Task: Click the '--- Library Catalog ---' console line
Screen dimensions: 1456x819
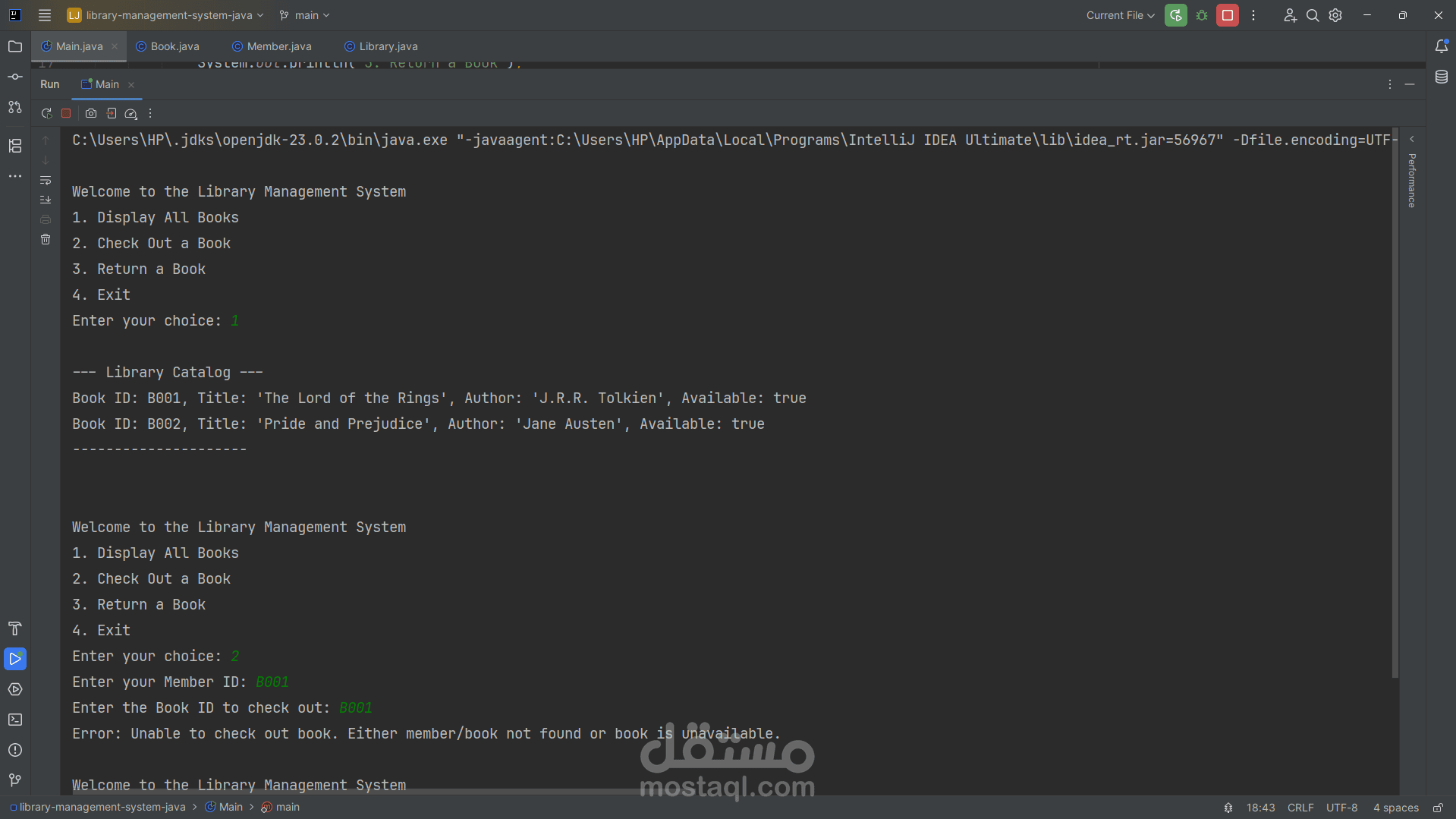Action: point(168,373)
